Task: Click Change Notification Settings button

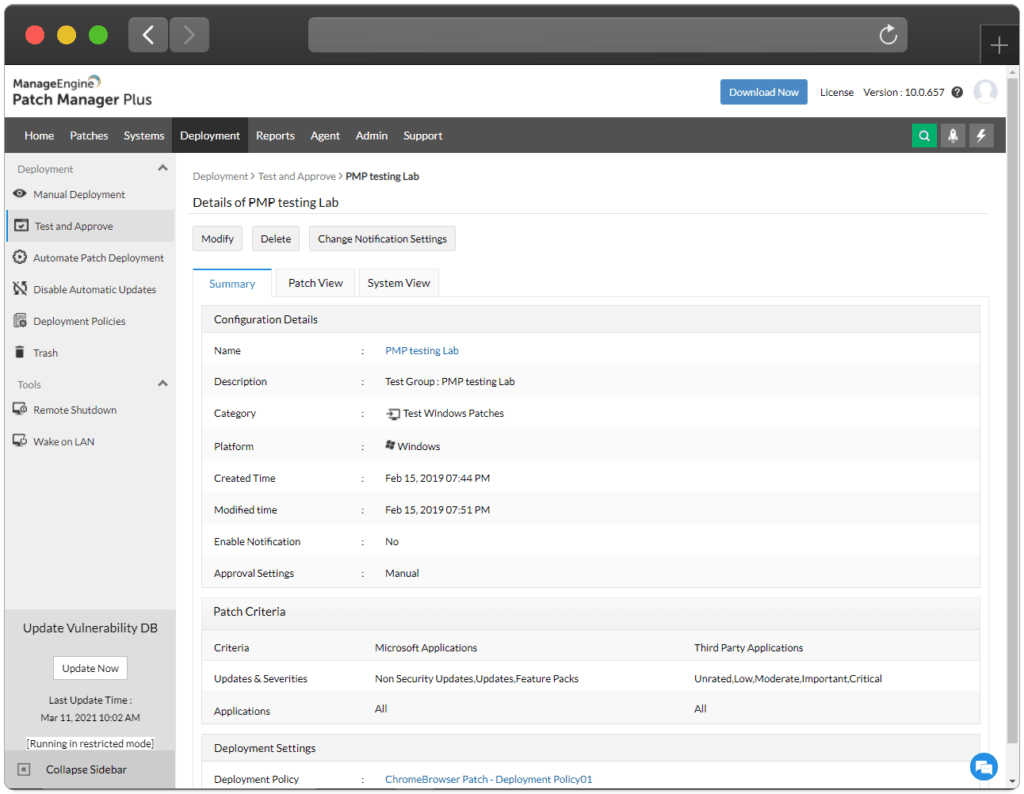Action: [382, 239]
